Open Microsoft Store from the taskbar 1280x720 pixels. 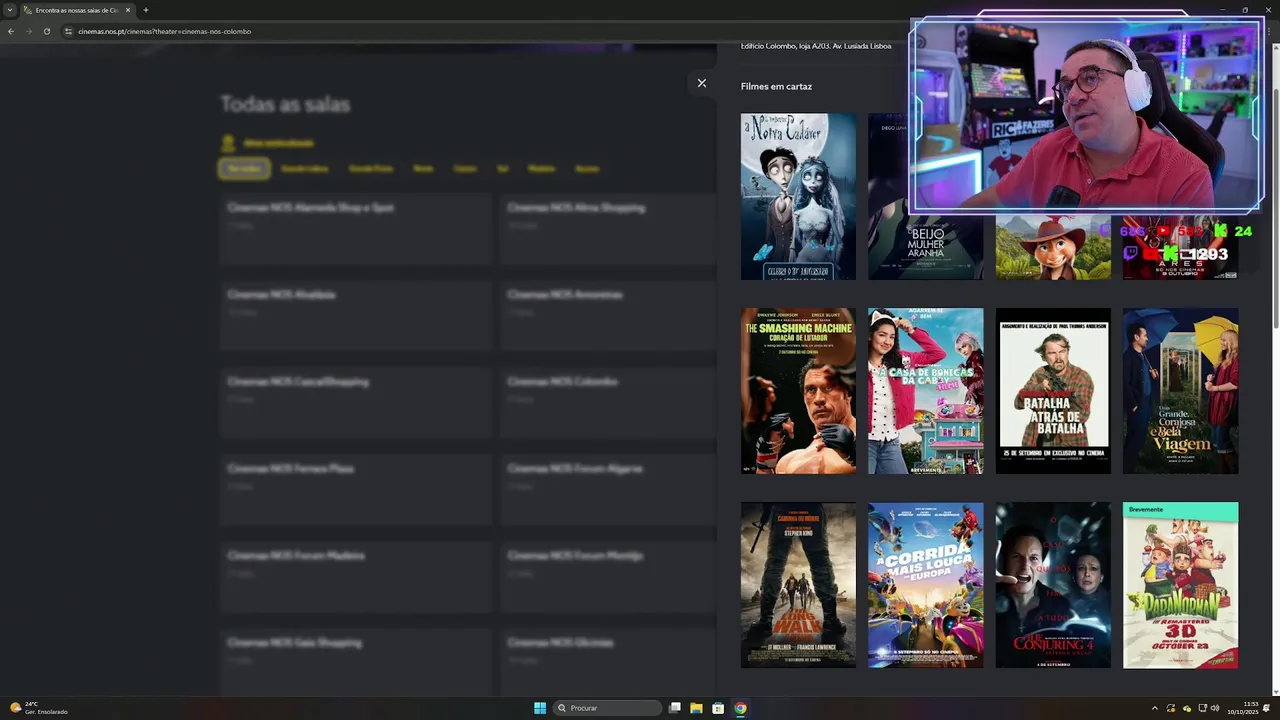click(718, 708)
